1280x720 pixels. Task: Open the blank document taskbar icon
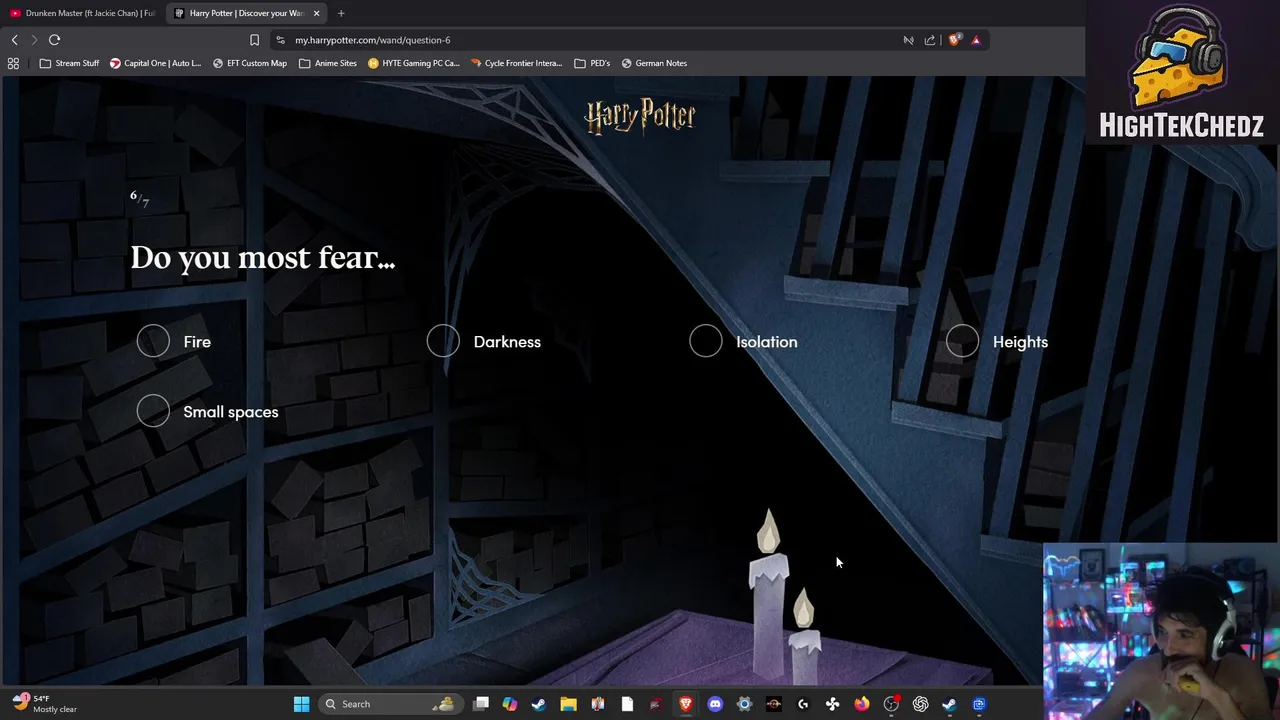pyautogui.click(x=627, y=704)
